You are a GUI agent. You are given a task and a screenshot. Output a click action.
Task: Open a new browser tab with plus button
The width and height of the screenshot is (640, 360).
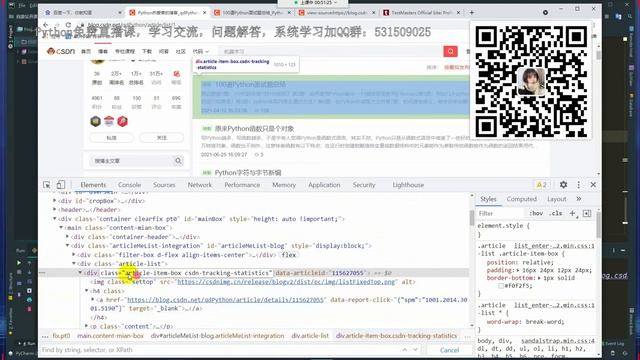pos(471,13)
